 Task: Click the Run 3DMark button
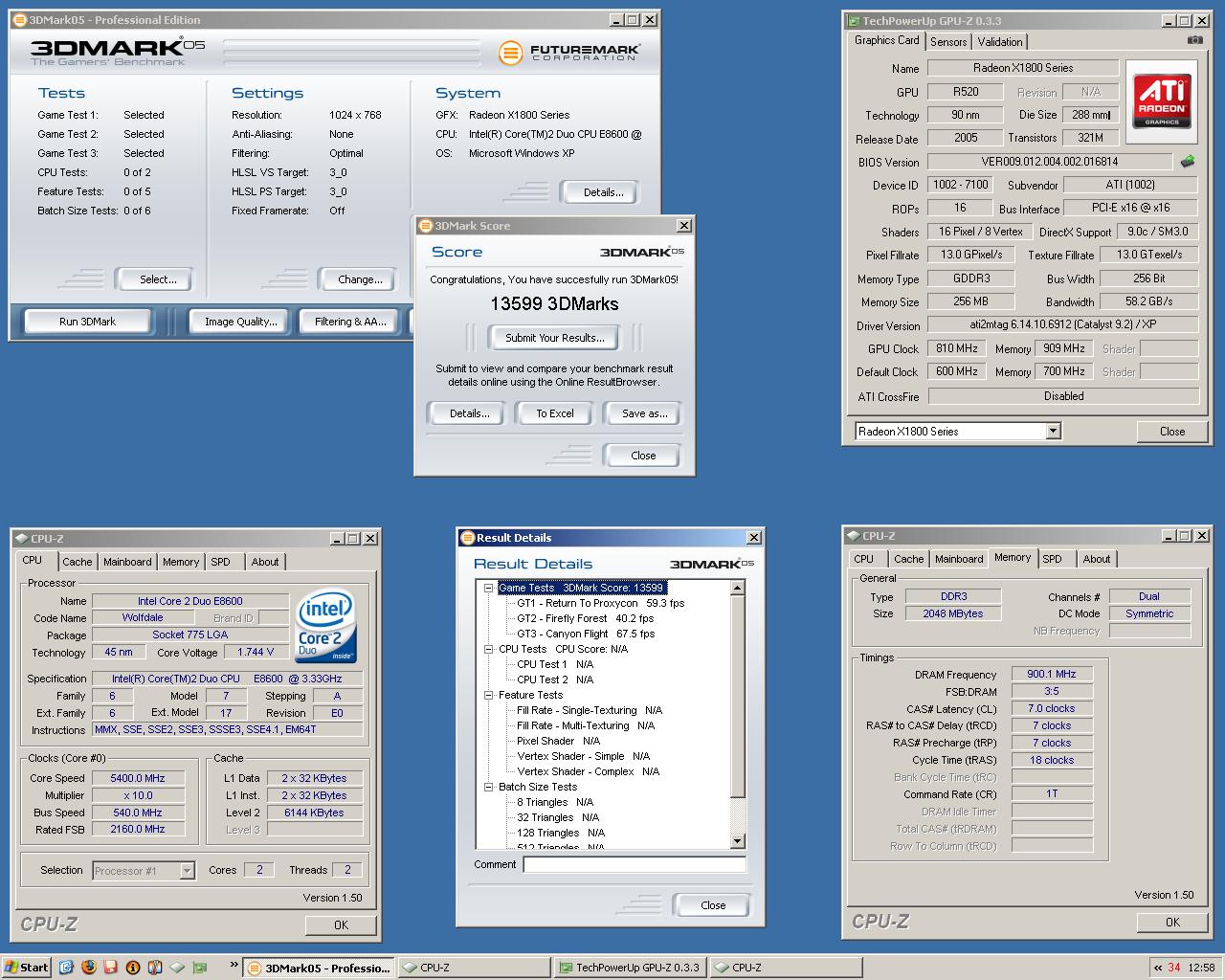(x=87, y=322)
